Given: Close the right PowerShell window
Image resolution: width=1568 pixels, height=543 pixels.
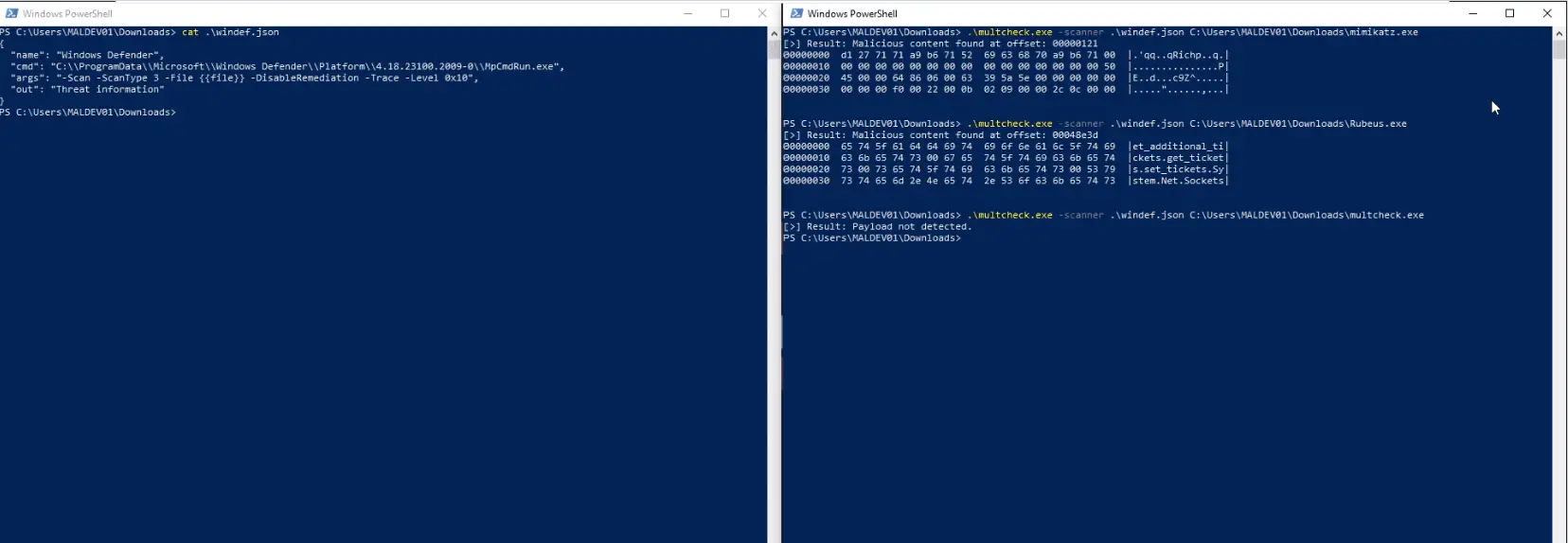Looking at the screenshot, I should [1547, 13].
